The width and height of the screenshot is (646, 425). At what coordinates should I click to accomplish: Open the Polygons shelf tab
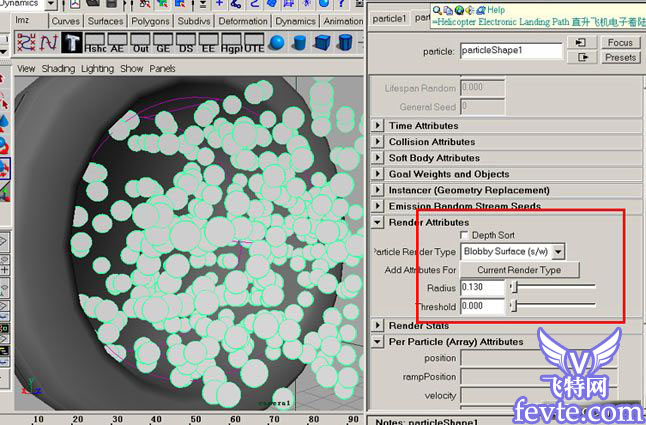[150, 21]
